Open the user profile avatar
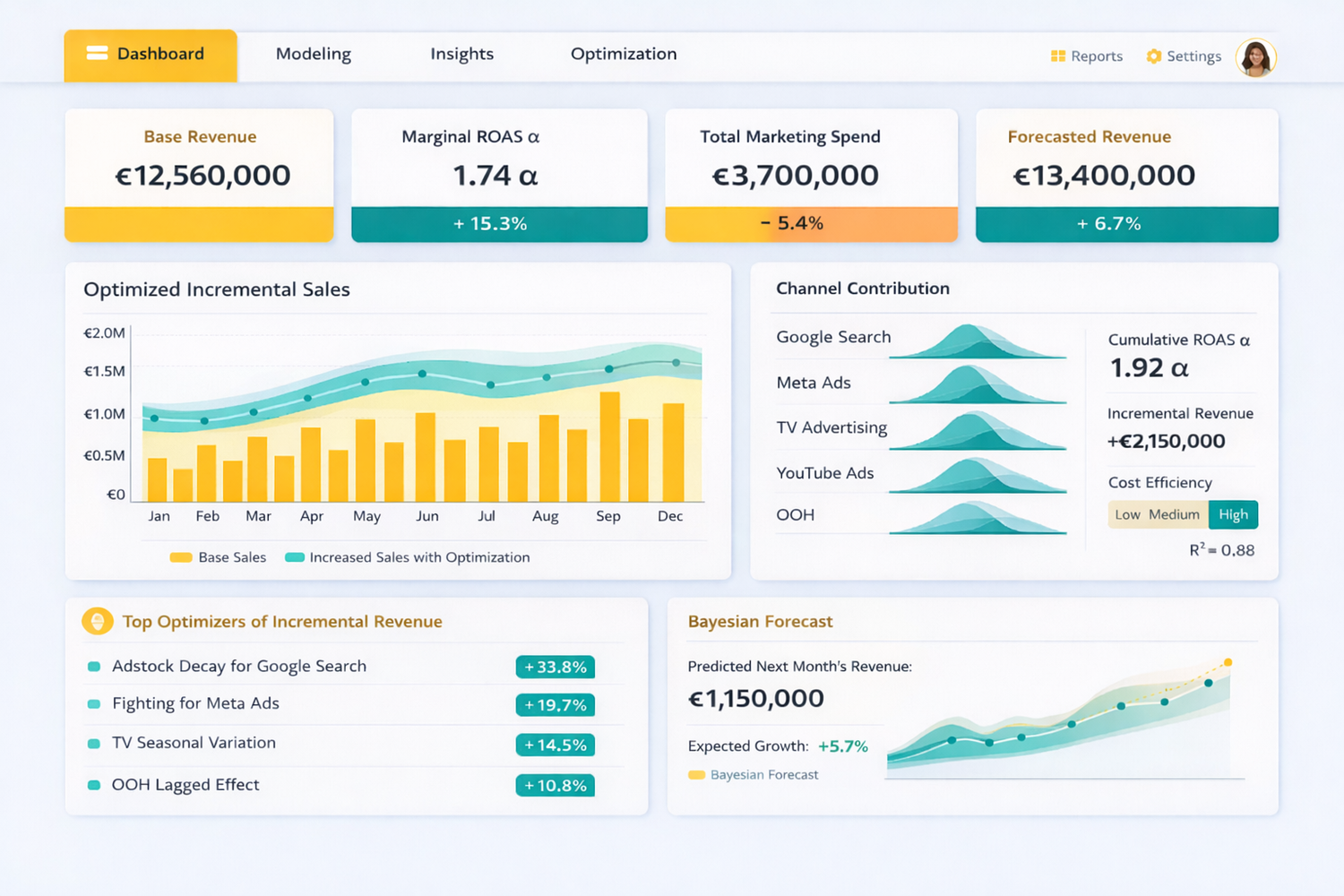The width and height of the screenshot is (1344, 896). click(x=1255, y=58)
